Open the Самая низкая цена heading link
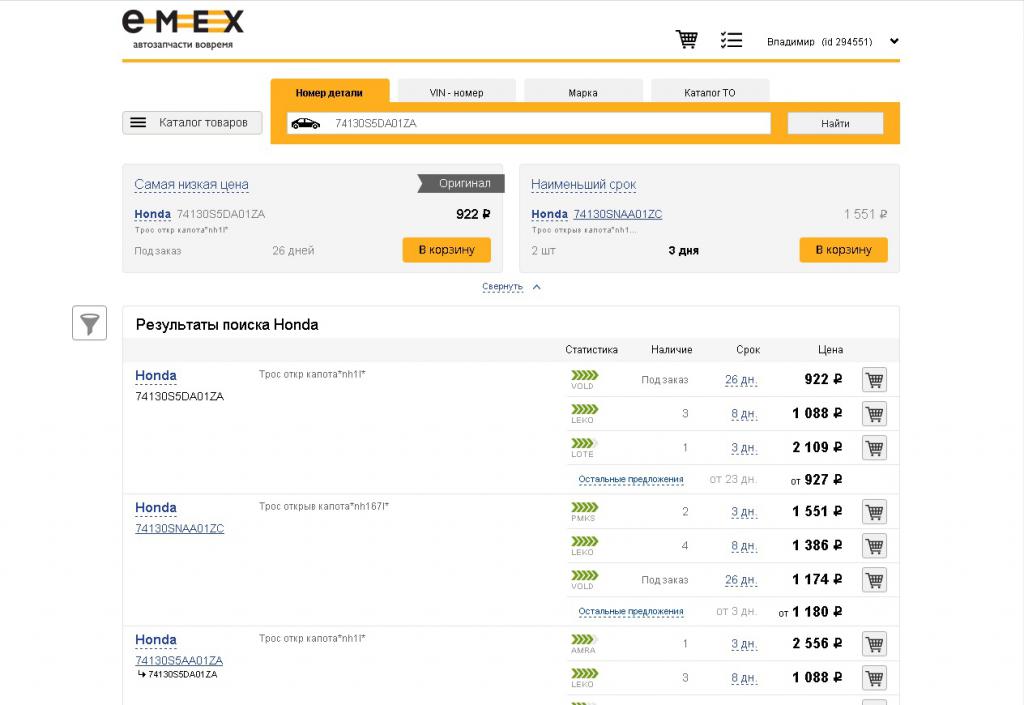This screenshot has height=705, width=1024. (x=191, y=185)
